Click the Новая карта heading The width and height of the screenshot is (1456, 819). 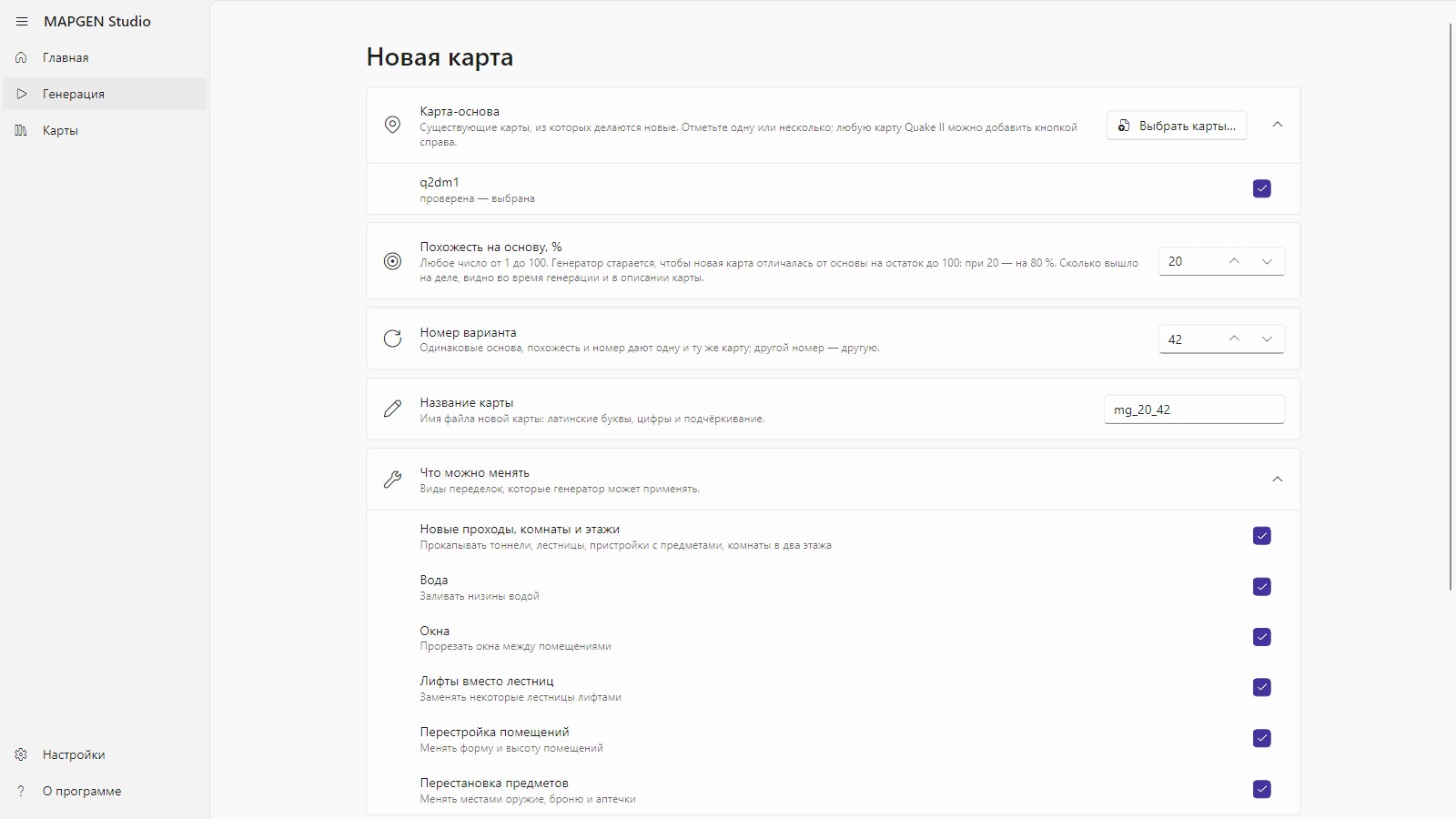(440, 57)
